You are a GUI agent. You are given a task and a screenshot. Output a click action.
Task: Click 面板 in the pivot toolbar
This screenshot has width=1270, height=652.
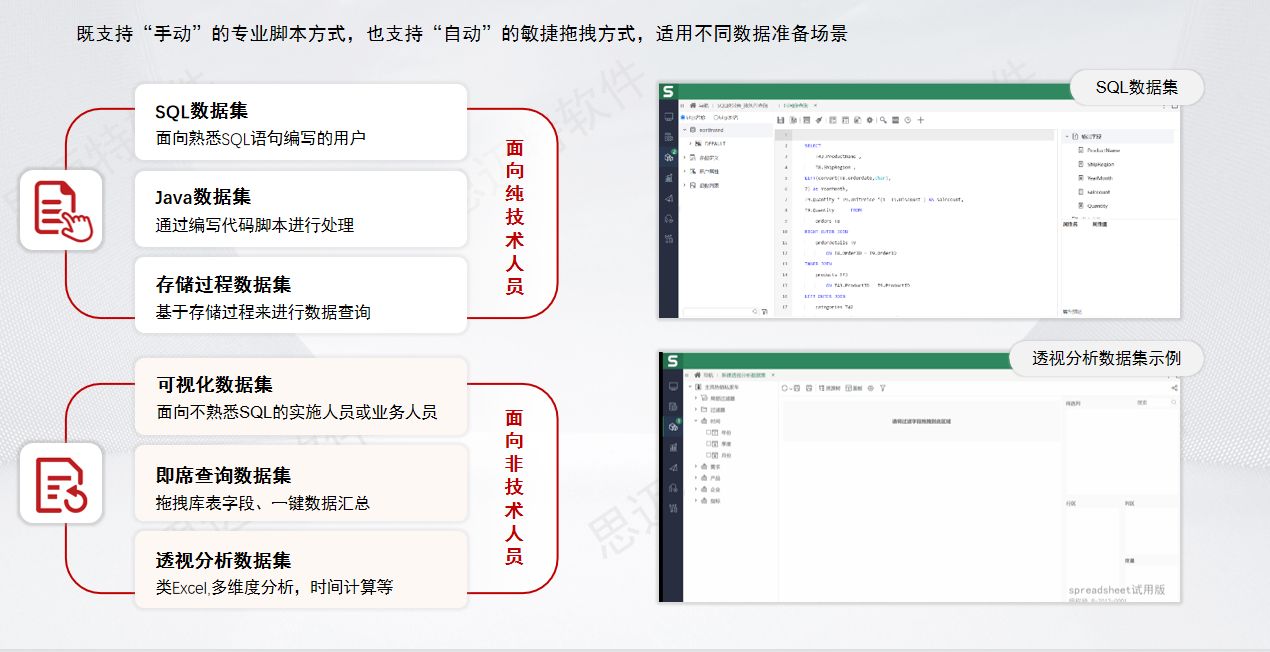click(x=854, y=388)
